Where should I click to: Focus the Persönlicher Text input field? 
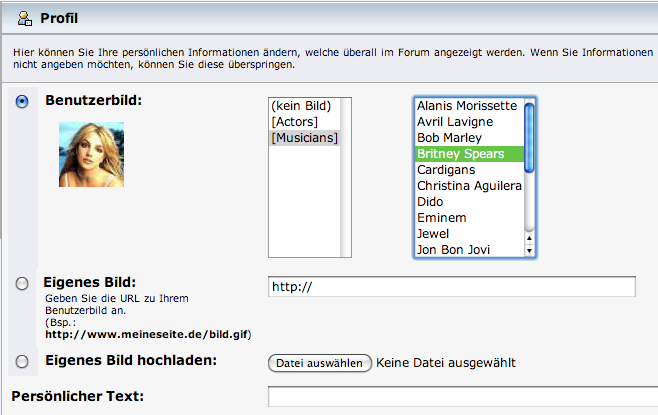[x=463, y=397]
